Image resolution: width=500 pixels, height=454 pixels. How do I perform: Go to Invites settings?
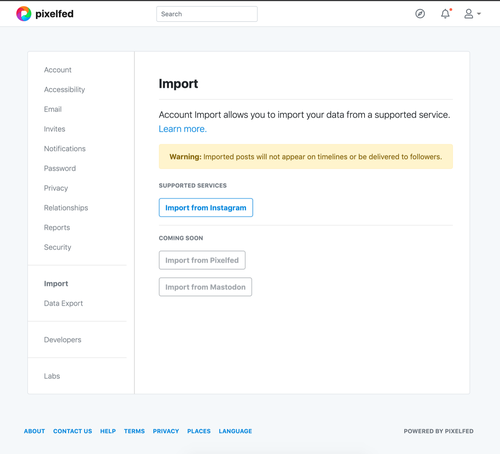[x=54, y=129]
